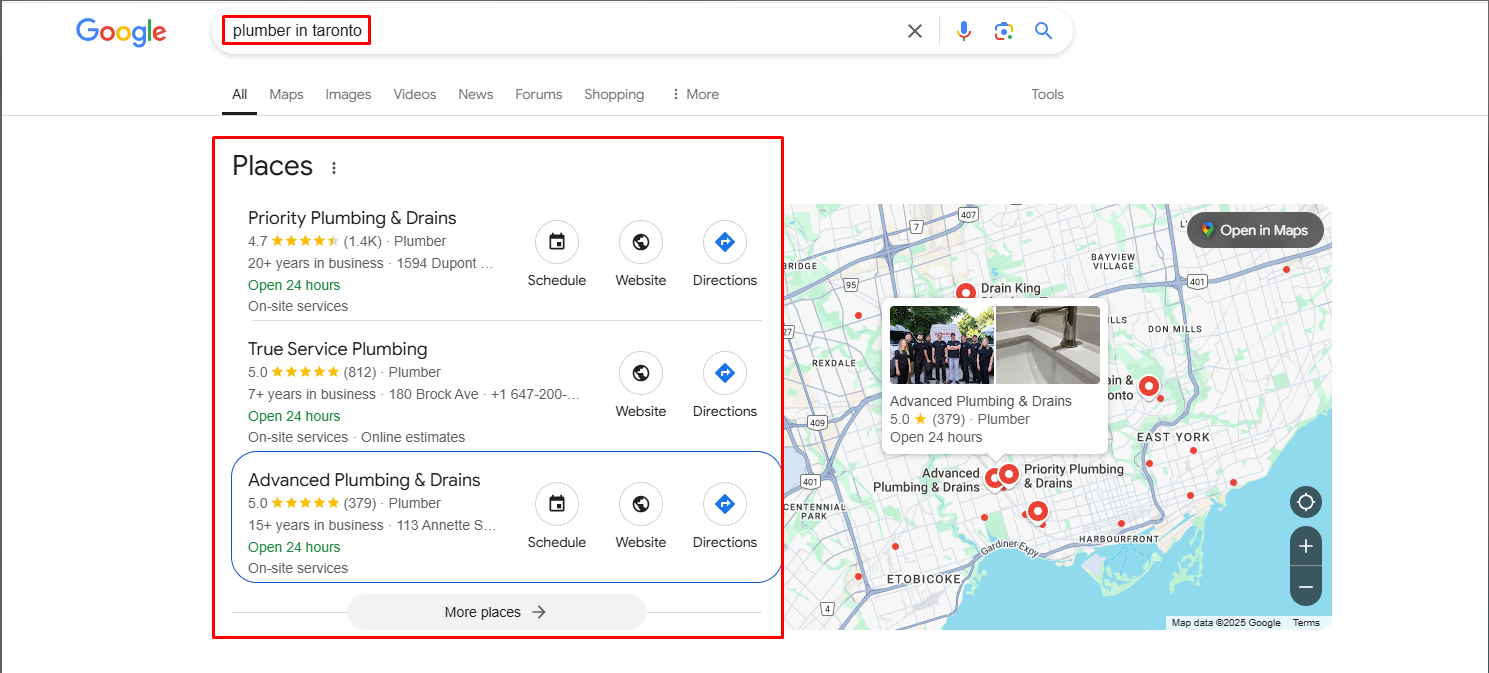The image size is (1489, 673).
Task: Click the More places button
Action: pos(497,612)
